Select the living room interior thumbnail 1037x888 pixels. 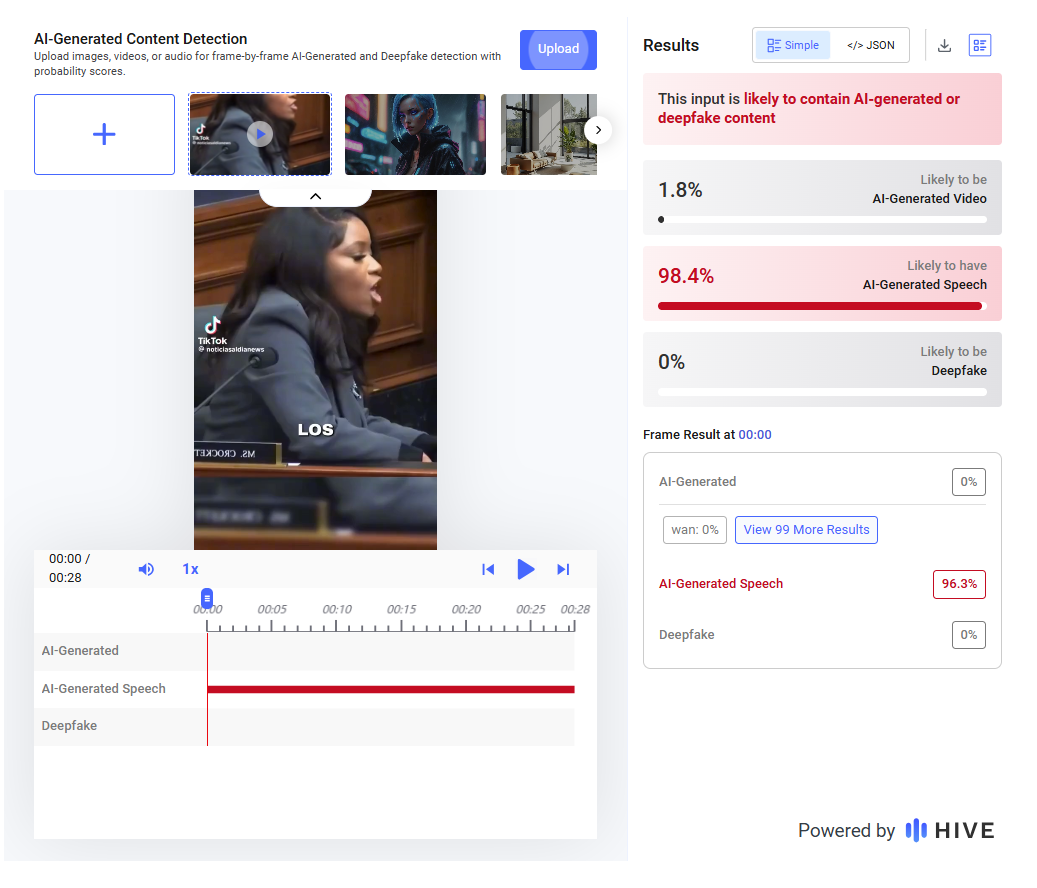(x=548, y=134)
